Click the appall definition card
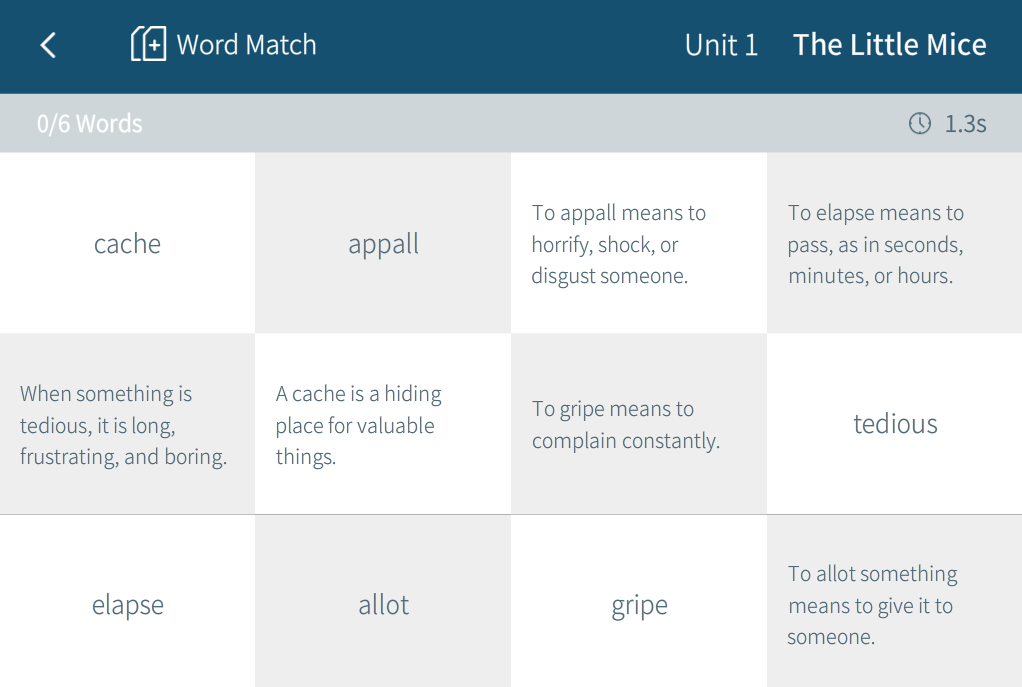This screenshot has width=1022, height=687. (639, 244)
